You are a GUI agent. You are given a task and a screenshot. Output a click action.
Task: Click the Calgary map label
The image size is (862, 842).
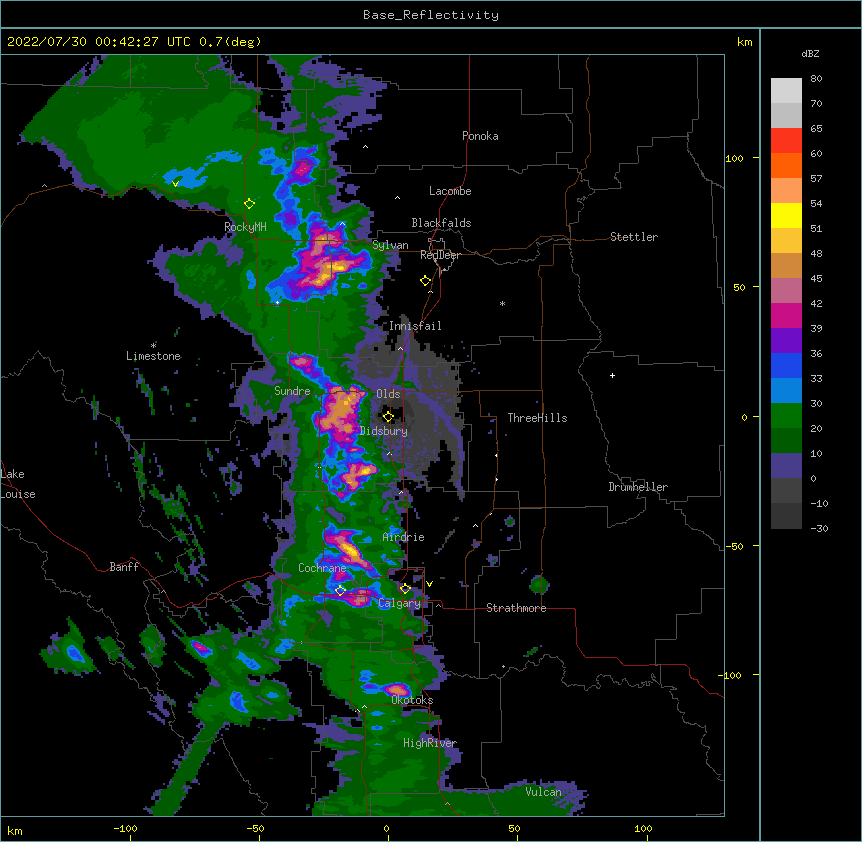[400, 603]
